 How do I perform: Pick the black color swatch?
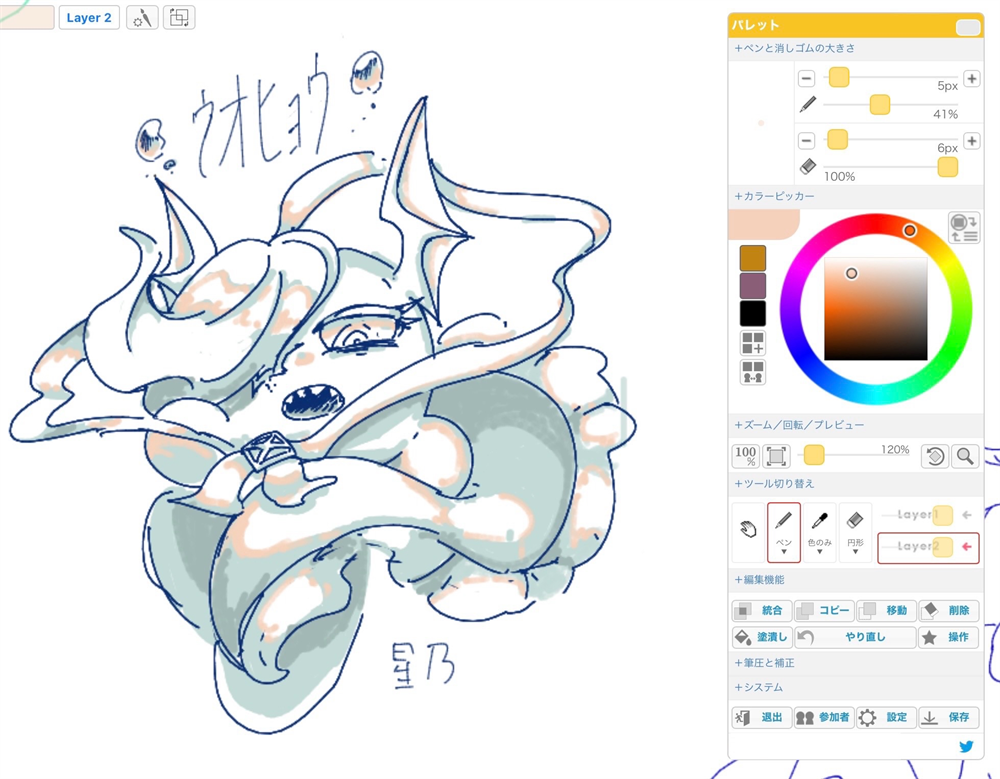[753, 313]
